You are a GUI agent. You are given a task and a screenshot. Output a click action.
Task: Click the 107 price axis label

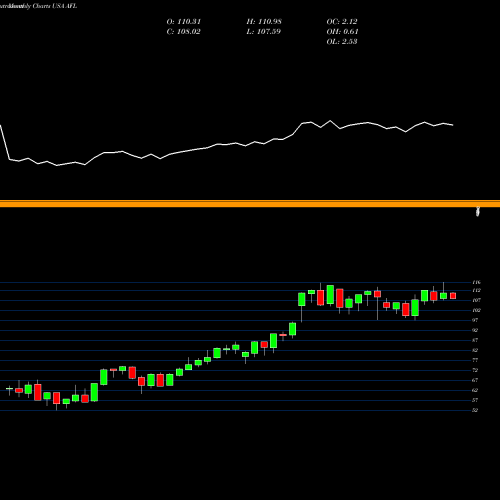476,300
